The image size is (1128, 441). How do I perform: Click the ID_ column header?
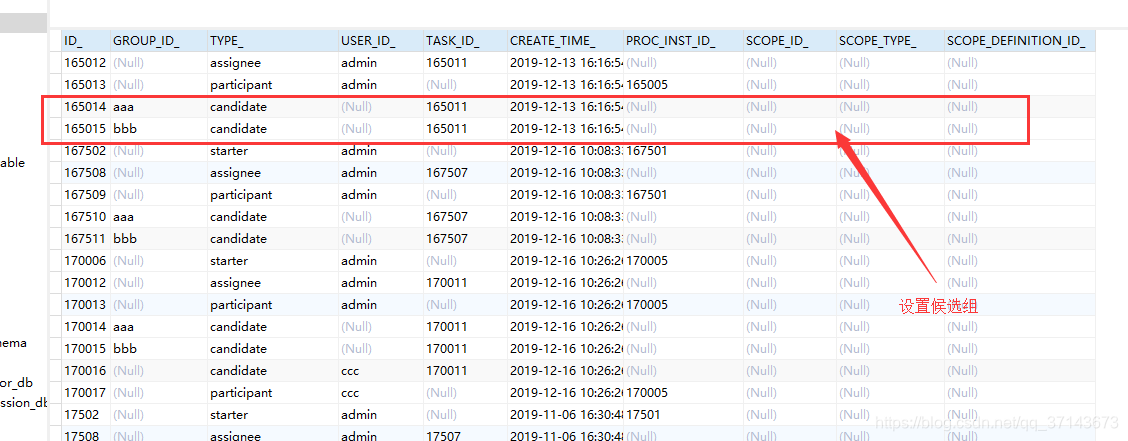point(86,40)
